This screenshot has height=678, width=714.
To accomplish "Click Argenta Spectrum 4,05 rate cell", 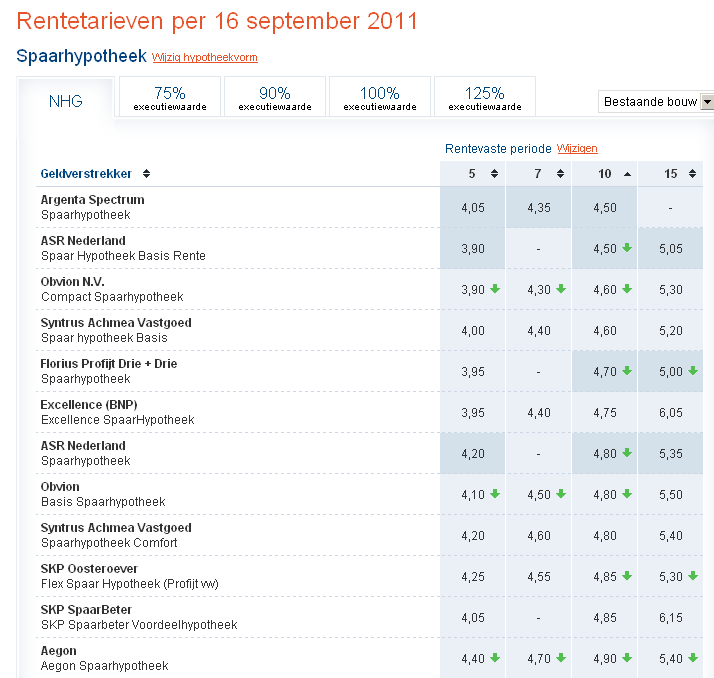I will pos(473,208).
